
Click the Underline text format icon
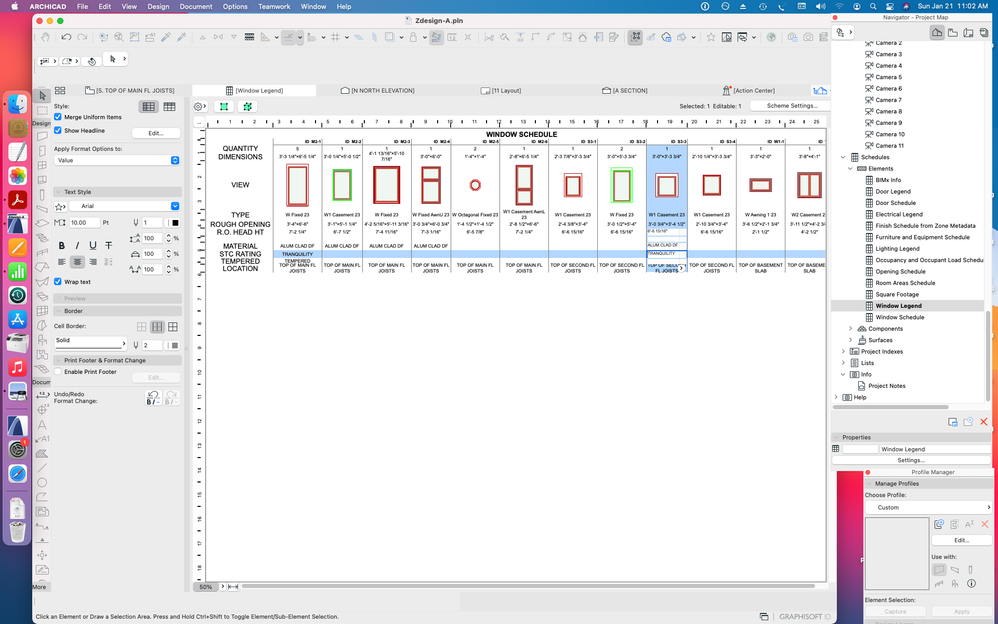[x=93, y=245]
